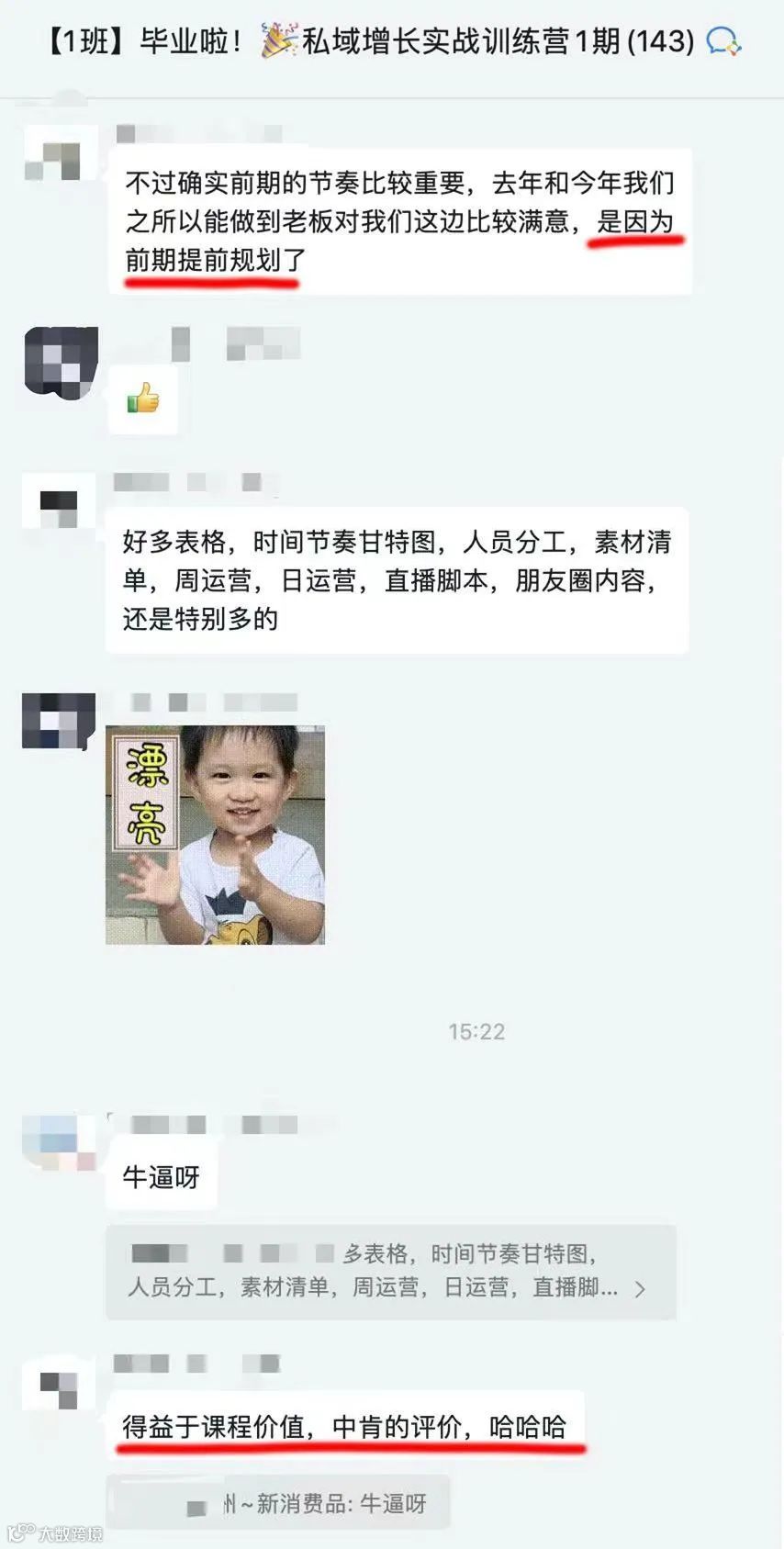Tap the party popper emoji in the title
This screenshot has width=784, height=1549.
279,41
